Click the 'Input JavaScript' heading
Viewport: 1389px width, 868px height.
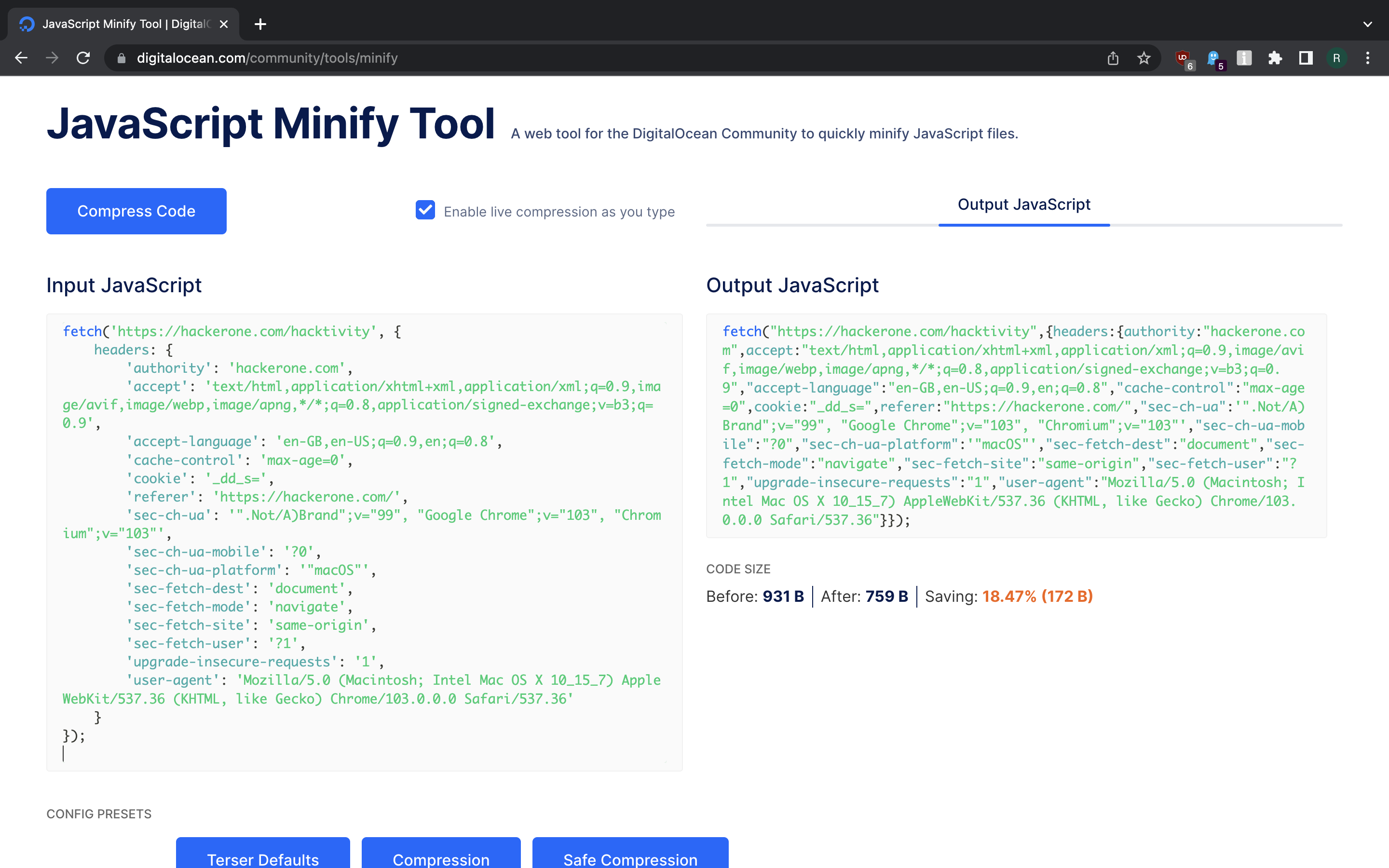pos(124,285)
